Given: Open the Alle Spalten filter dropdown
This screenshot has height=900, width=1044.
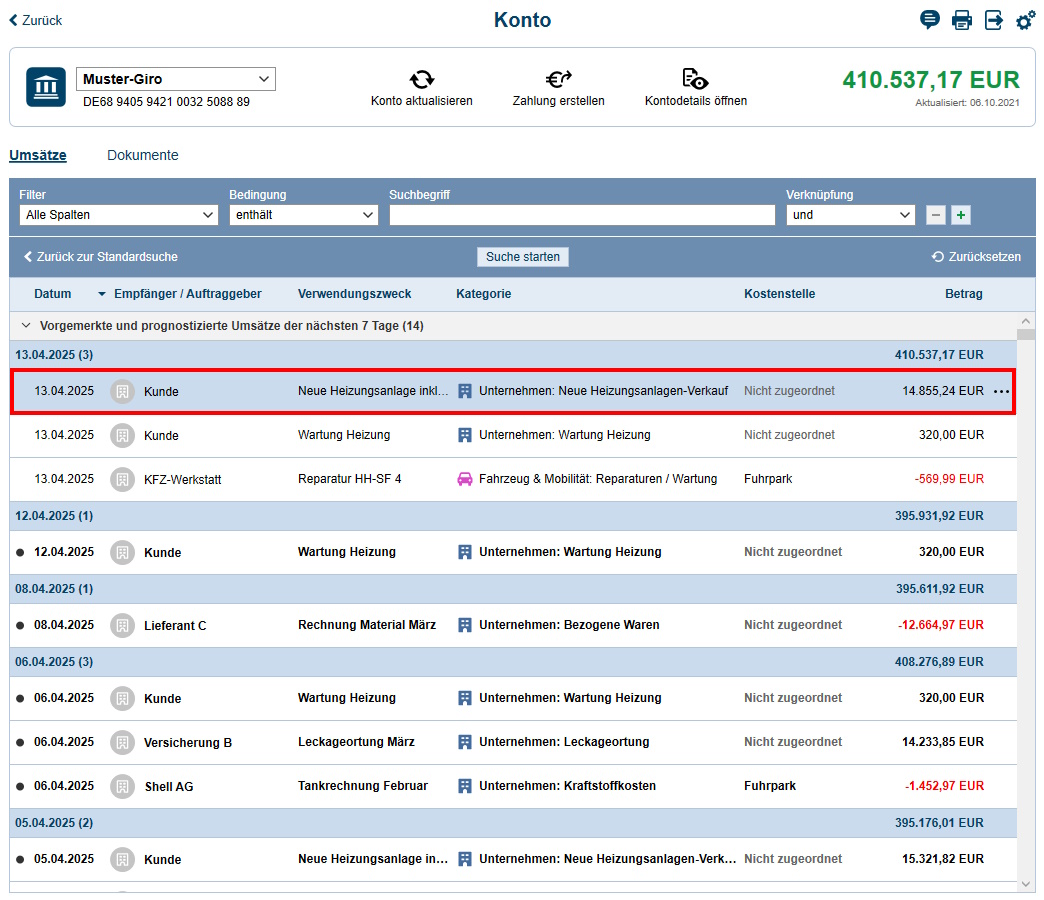Looking at the screenshot, I should click(119, 215).
